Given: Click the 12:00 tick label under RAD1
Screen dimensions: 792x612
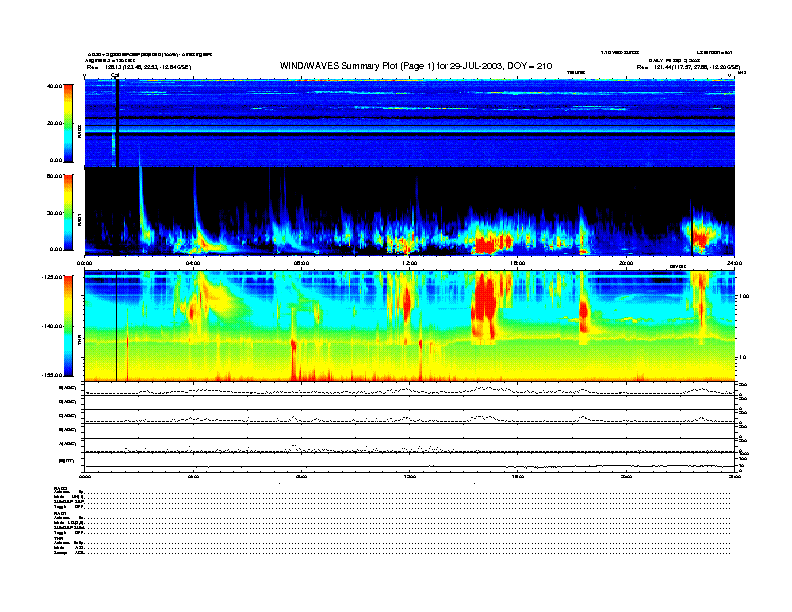Looking at the screenshot, I should pos(410,263).
